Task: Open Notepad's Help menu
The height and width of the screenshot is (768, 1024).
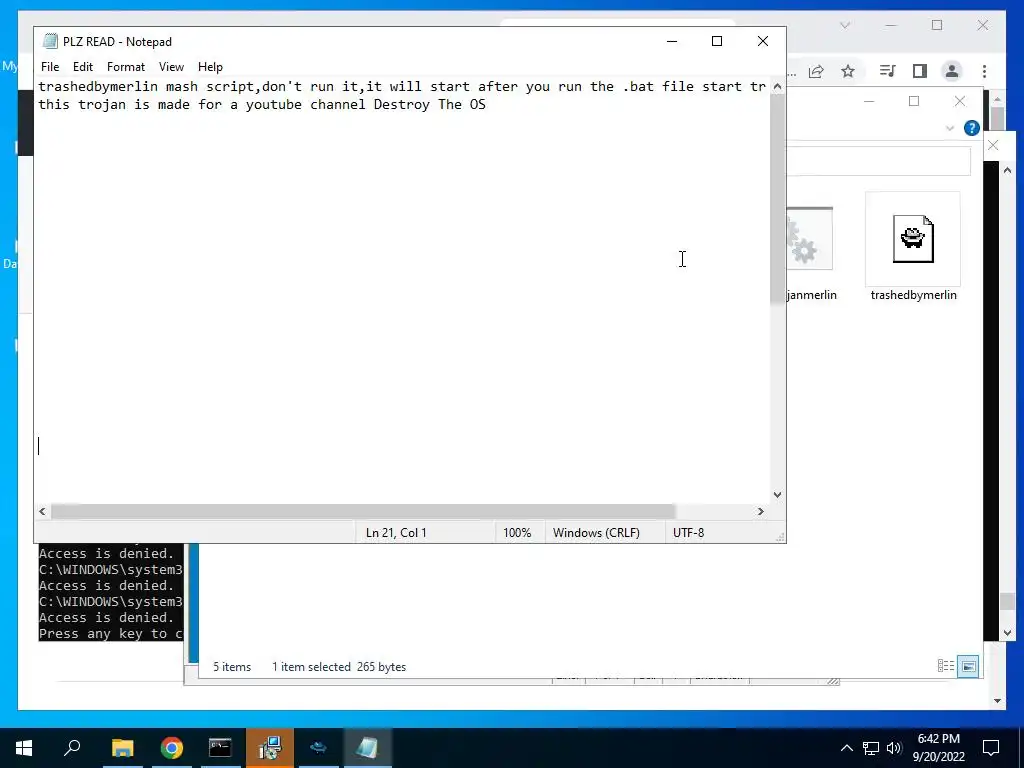Action: tap(210, 67)
